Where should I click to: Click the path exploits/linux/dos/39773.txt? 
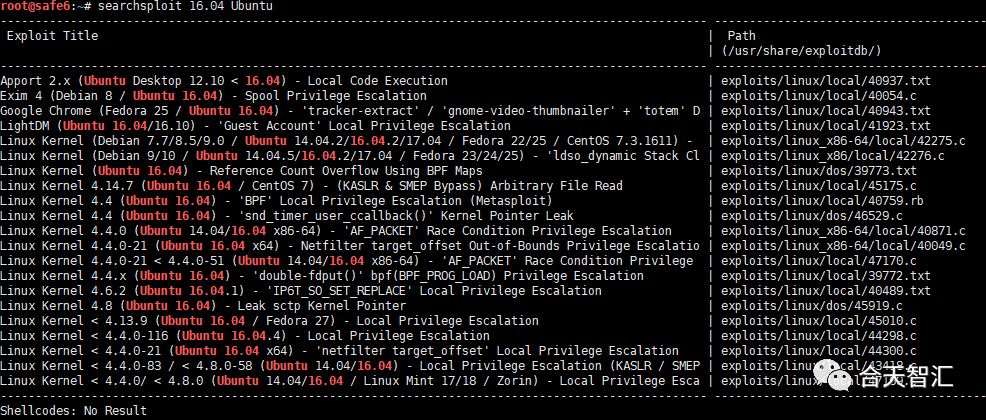click(819, 171)
